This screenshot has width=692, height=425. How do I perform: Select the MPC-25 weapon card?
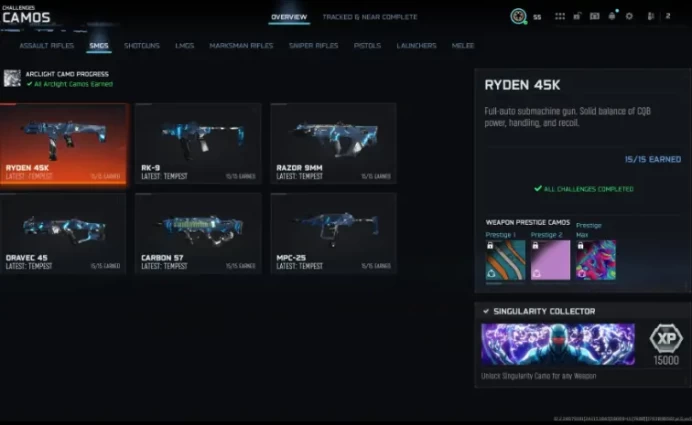pos(333,233)
